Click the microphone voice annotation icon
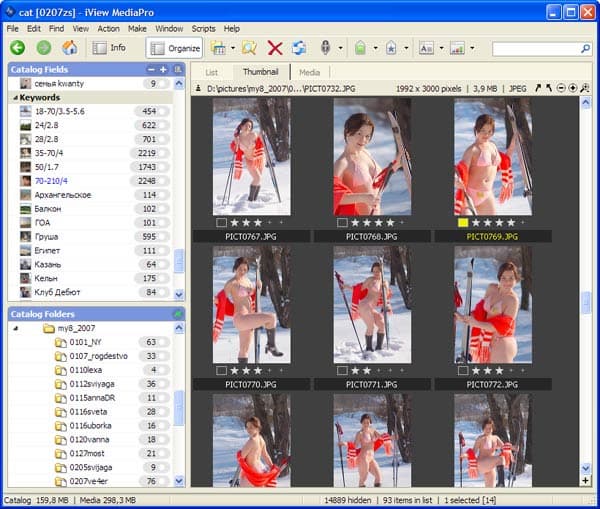The width and height of the screenshot is (600, 509). pyautogui.click(x=325, y=48)
